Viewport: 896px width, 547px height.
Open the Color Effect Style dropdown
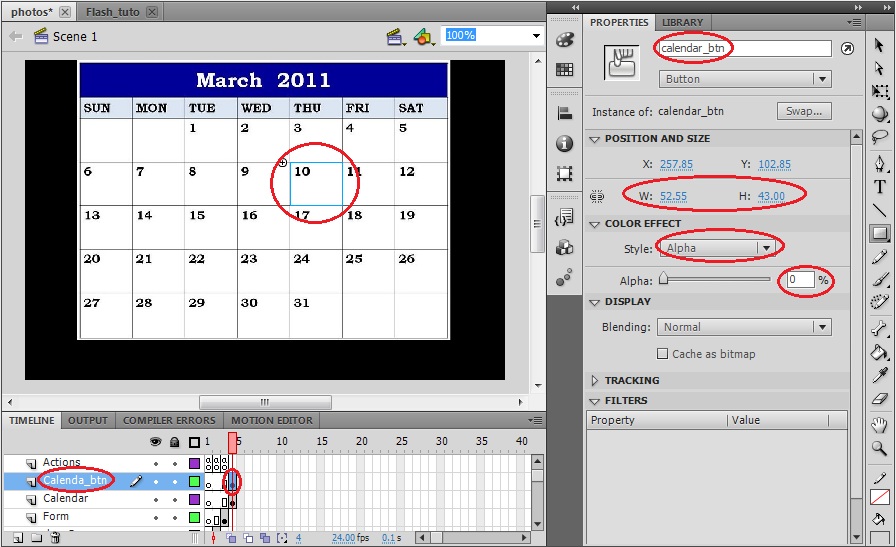click(718, 248)
